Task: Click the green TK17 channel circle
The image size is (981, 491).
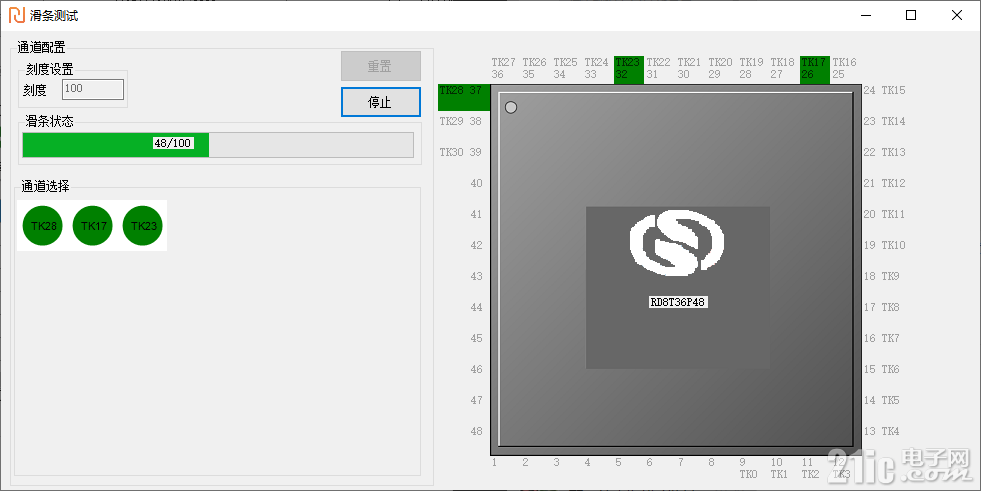Action: (x=93, y=226)
